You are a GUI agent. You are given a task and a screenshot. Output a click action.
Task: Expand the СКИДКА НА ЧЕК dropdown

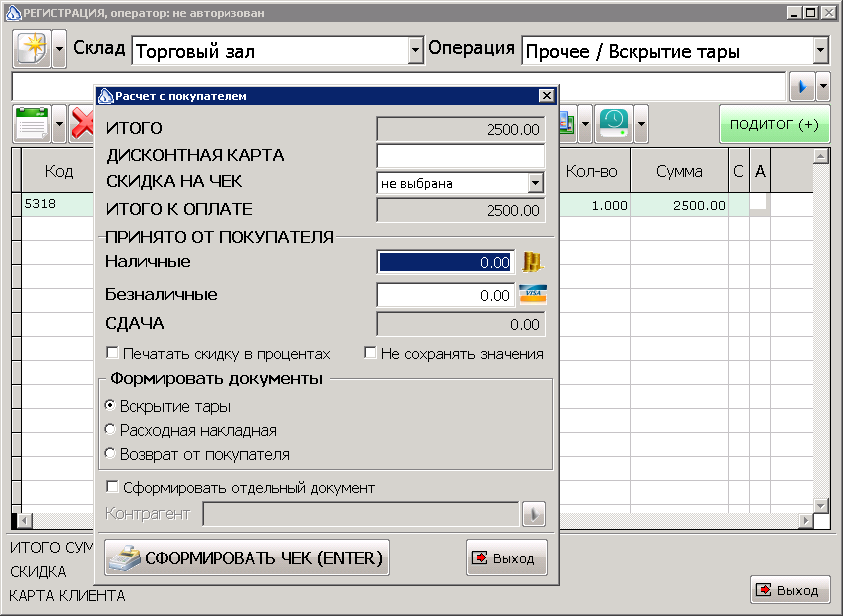point(535,183)
